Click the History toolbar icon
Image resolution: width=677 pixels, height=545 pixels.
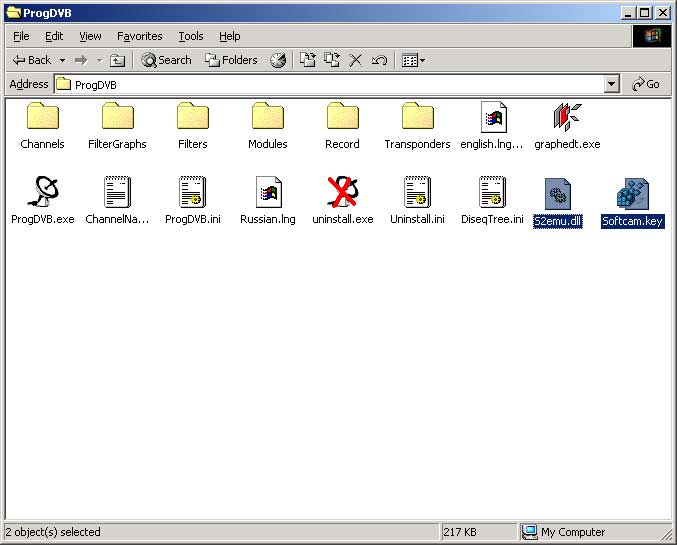[278, 60]
